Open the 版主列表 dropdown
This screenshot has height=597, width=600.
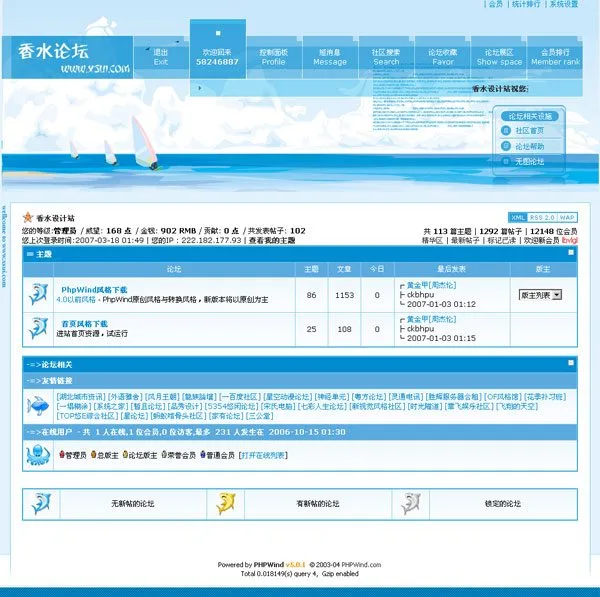point(541,295)
